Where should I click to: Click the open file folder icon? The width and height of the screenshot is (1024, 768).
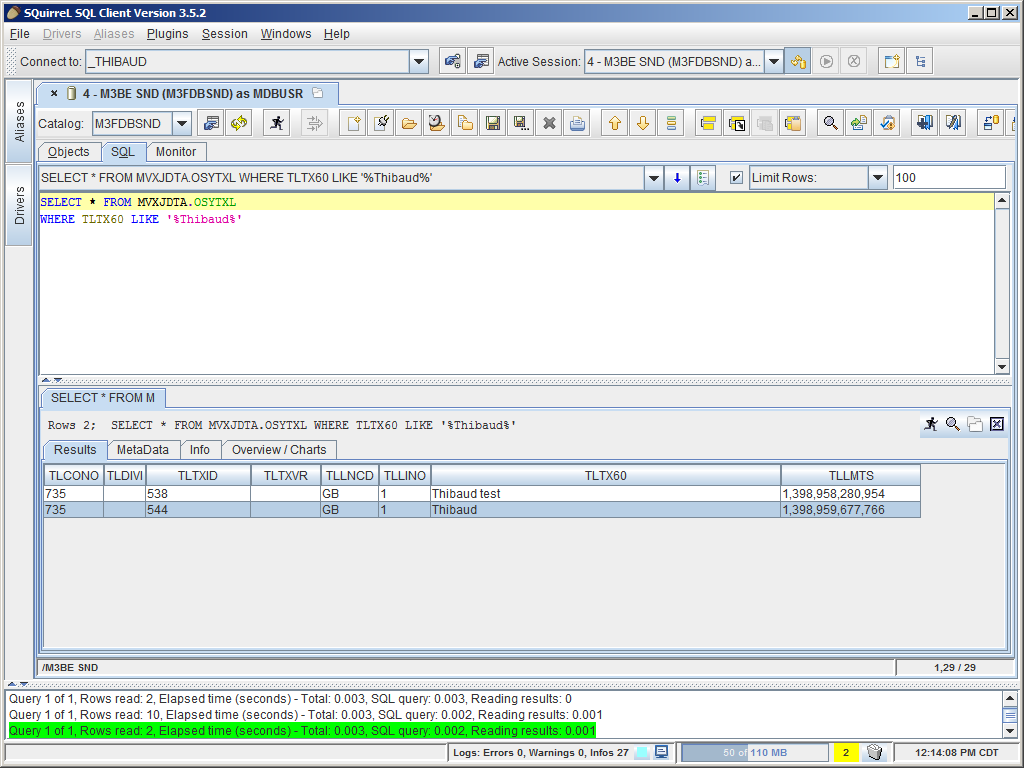[x=409, y=123]
